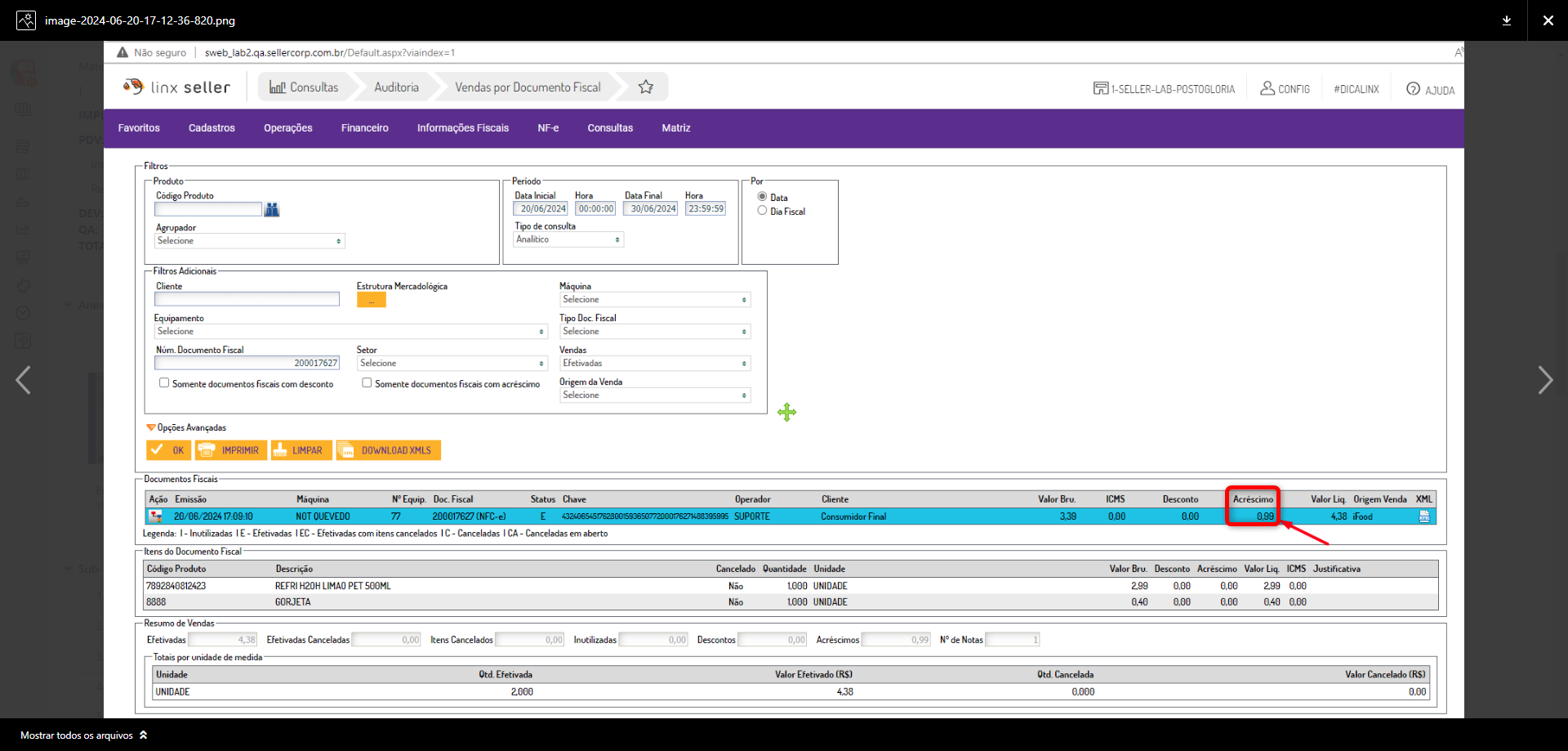Click the orange Estrutura Mercadológica button

click(371, 300)
